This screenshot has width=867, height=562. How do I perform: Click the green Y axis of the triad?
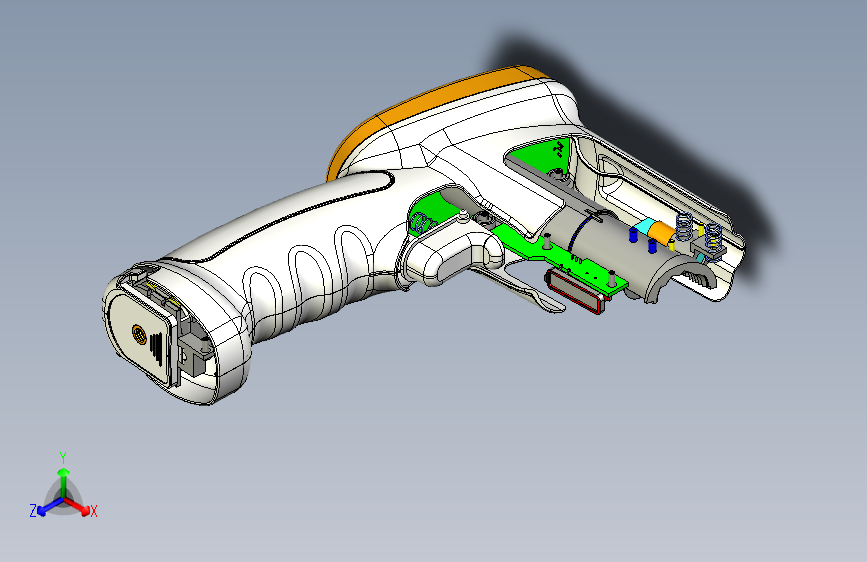click(x=64, y=480)
